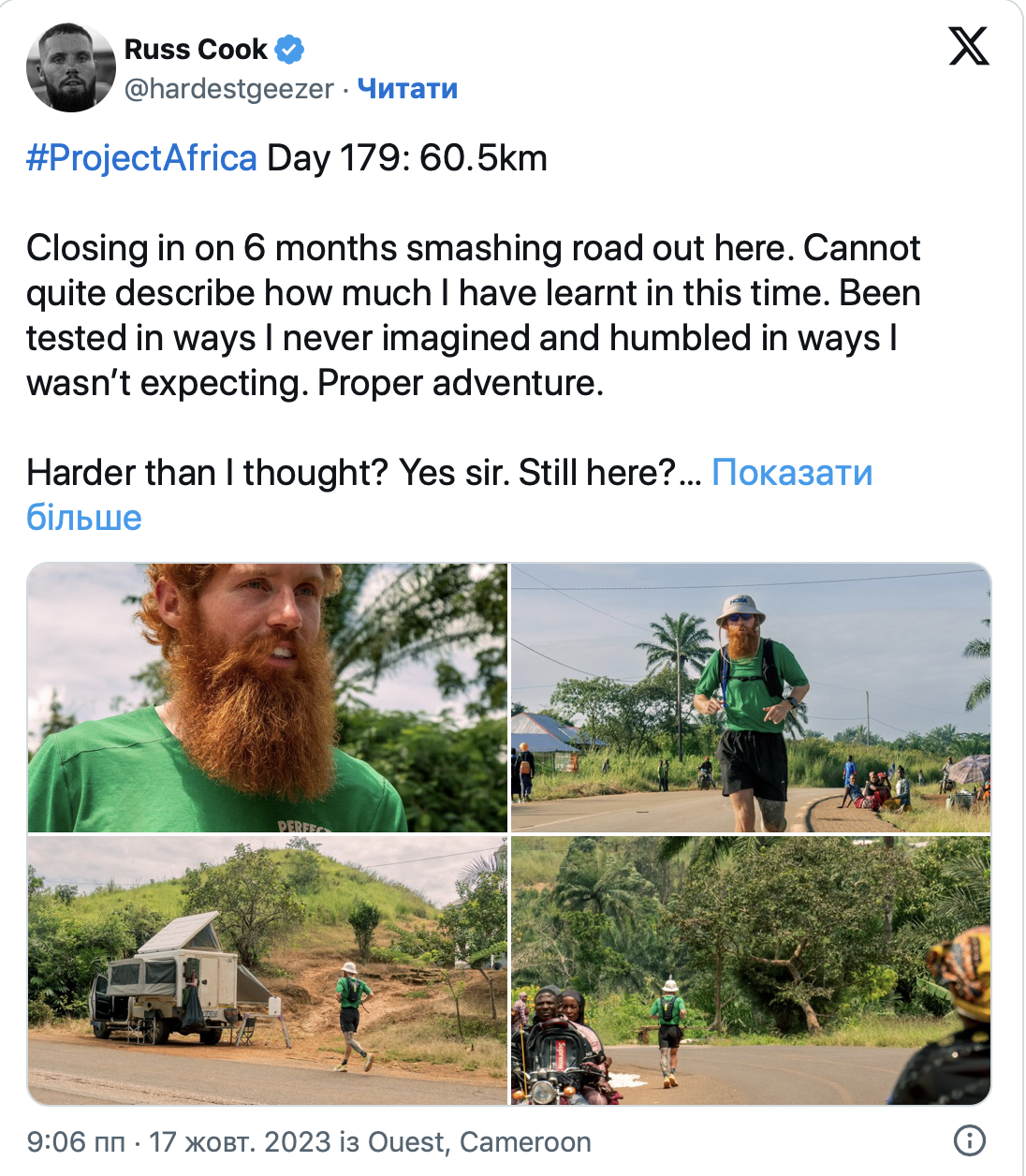Open the Ouest, Cameroon location
Viewport: 1026px width, 1176px height.
click(x=479, y=1142)
